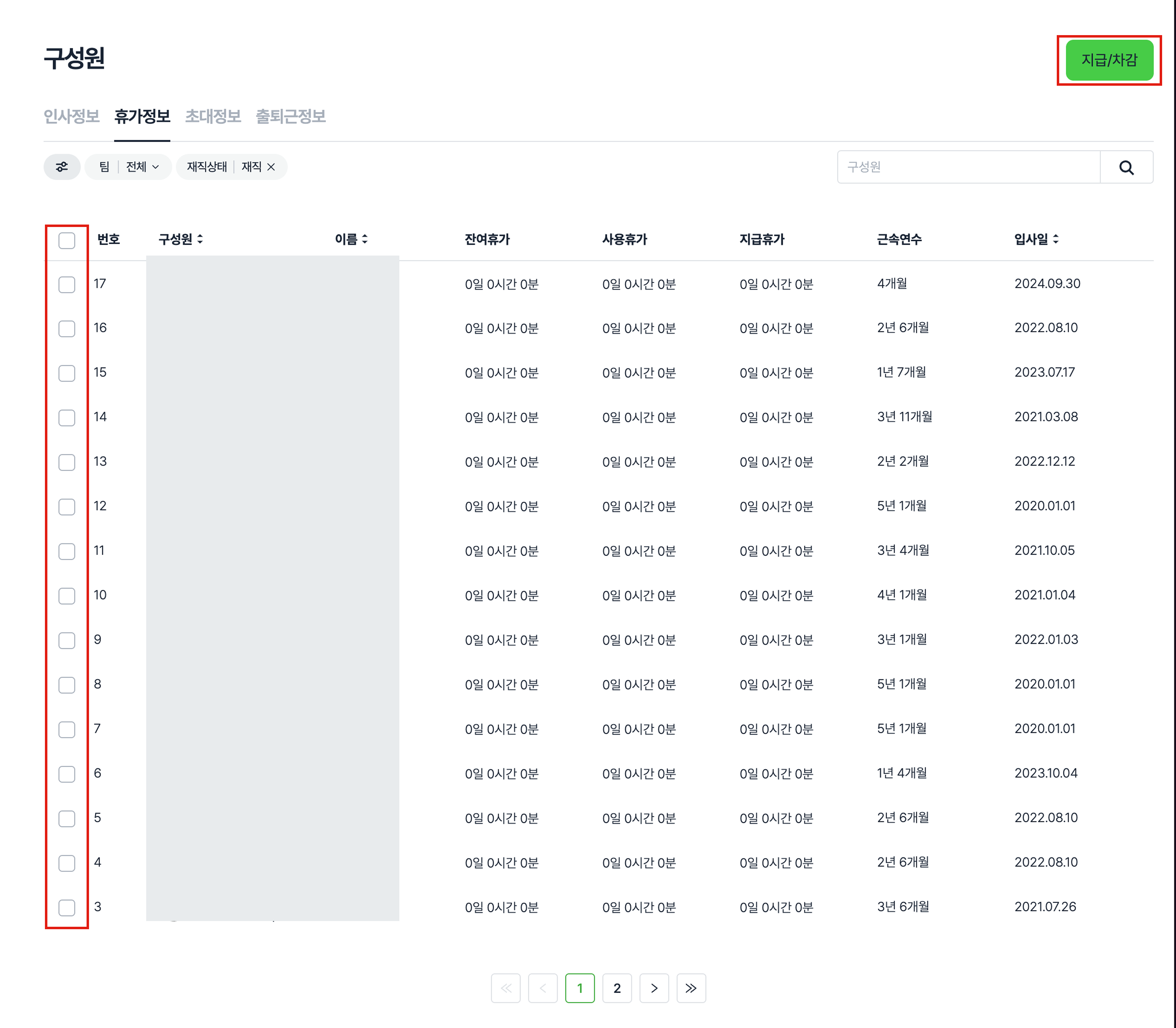Go to previous page arrow

[543, 988]
